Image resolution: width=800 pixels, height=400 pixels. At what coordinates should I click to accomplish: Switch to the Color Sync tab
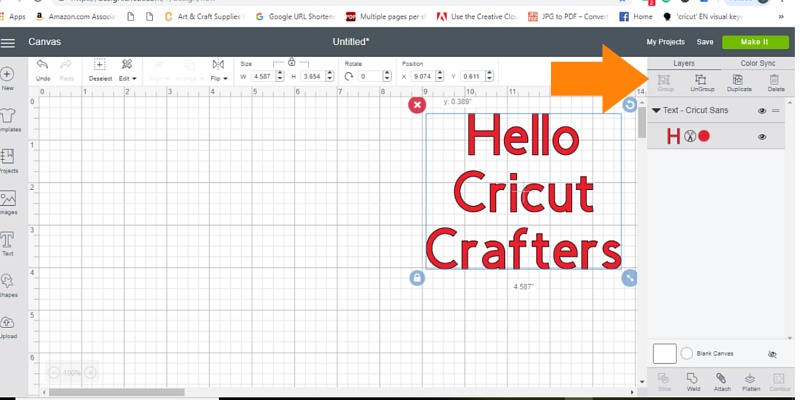pos(758,63)
